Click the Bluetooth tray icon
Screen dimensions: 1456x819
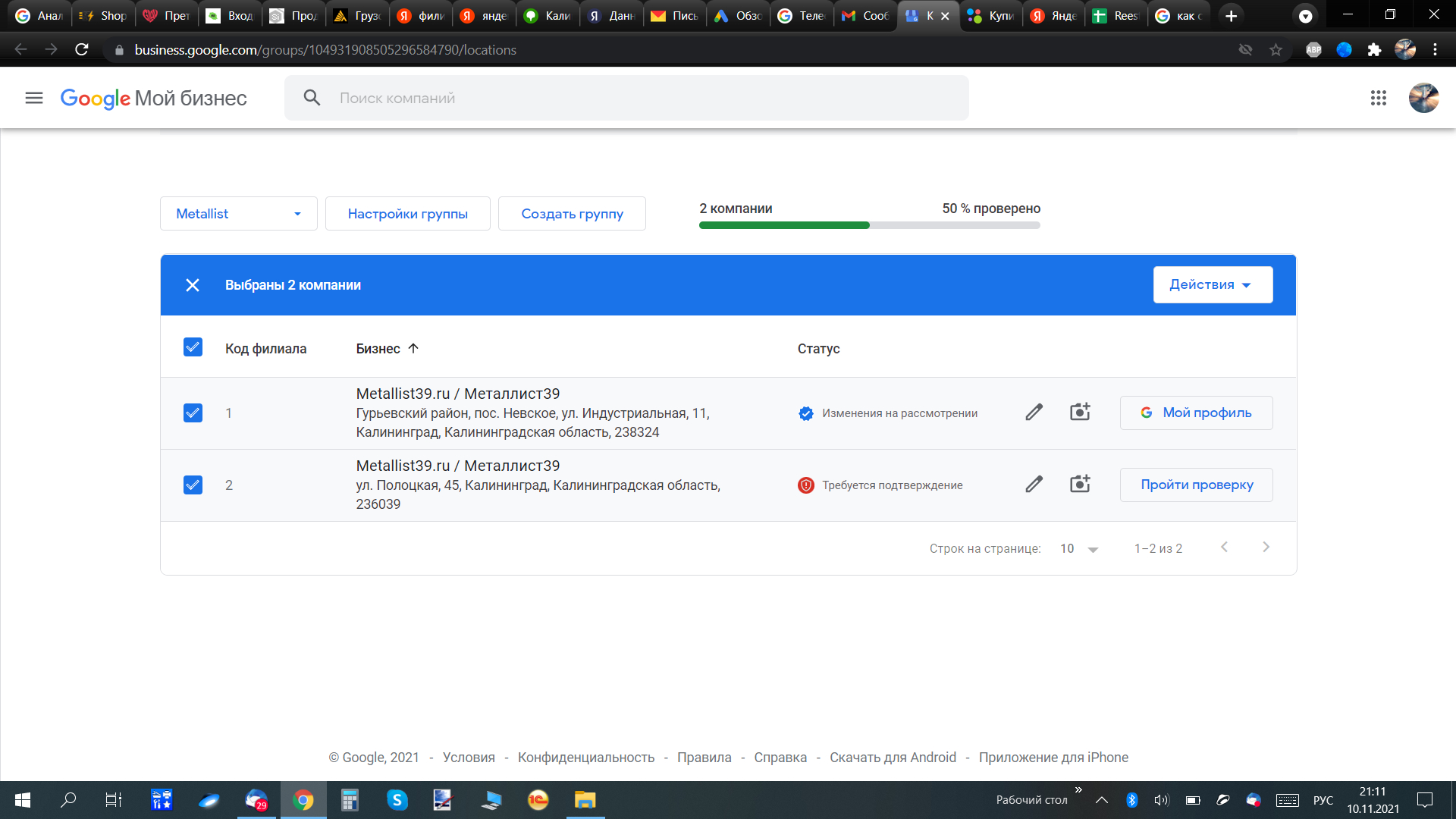[x=1132, y=800]
